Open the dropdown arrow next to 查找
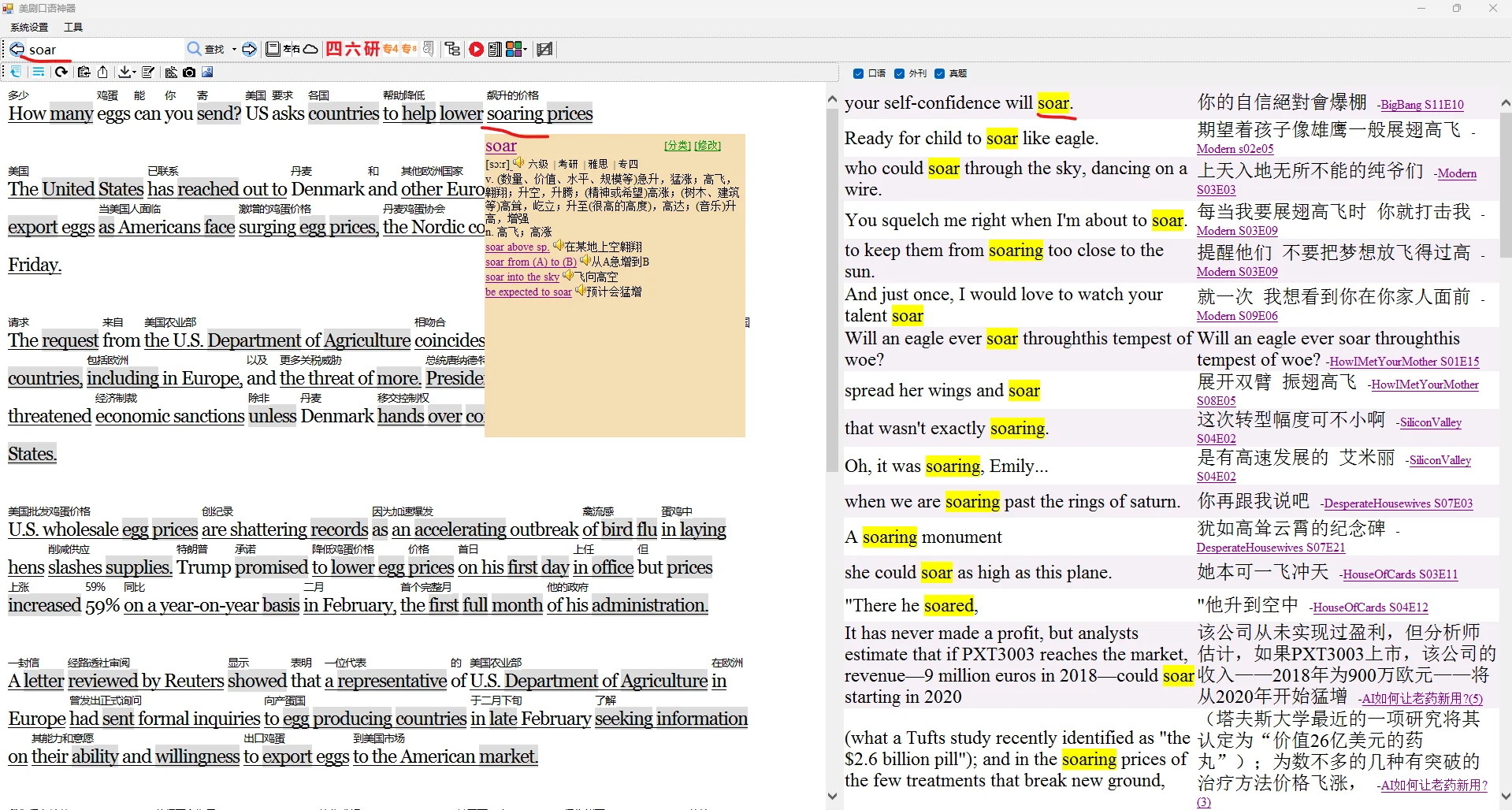The height and width of the screenshot is (810, 1512). [234, 49]
